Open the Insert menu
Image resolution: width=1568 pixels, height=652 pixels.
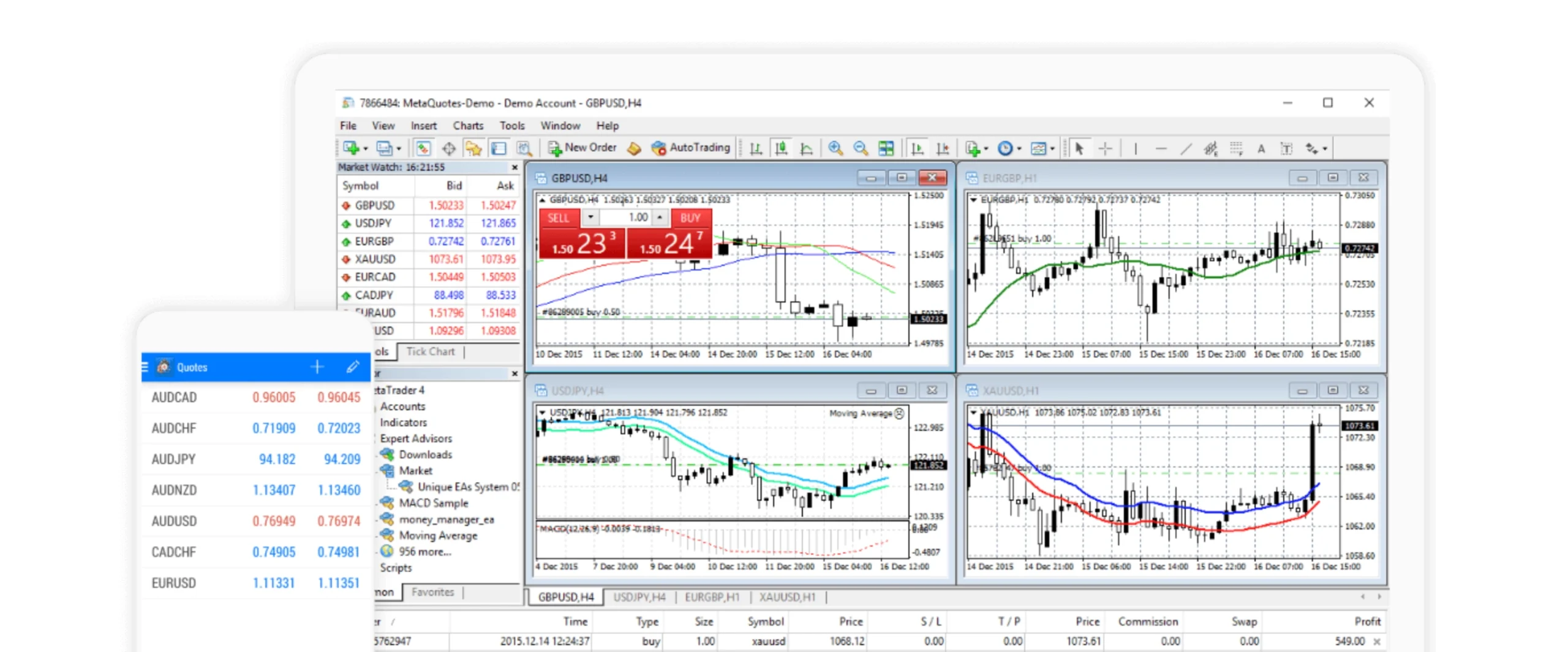[423, 126]
